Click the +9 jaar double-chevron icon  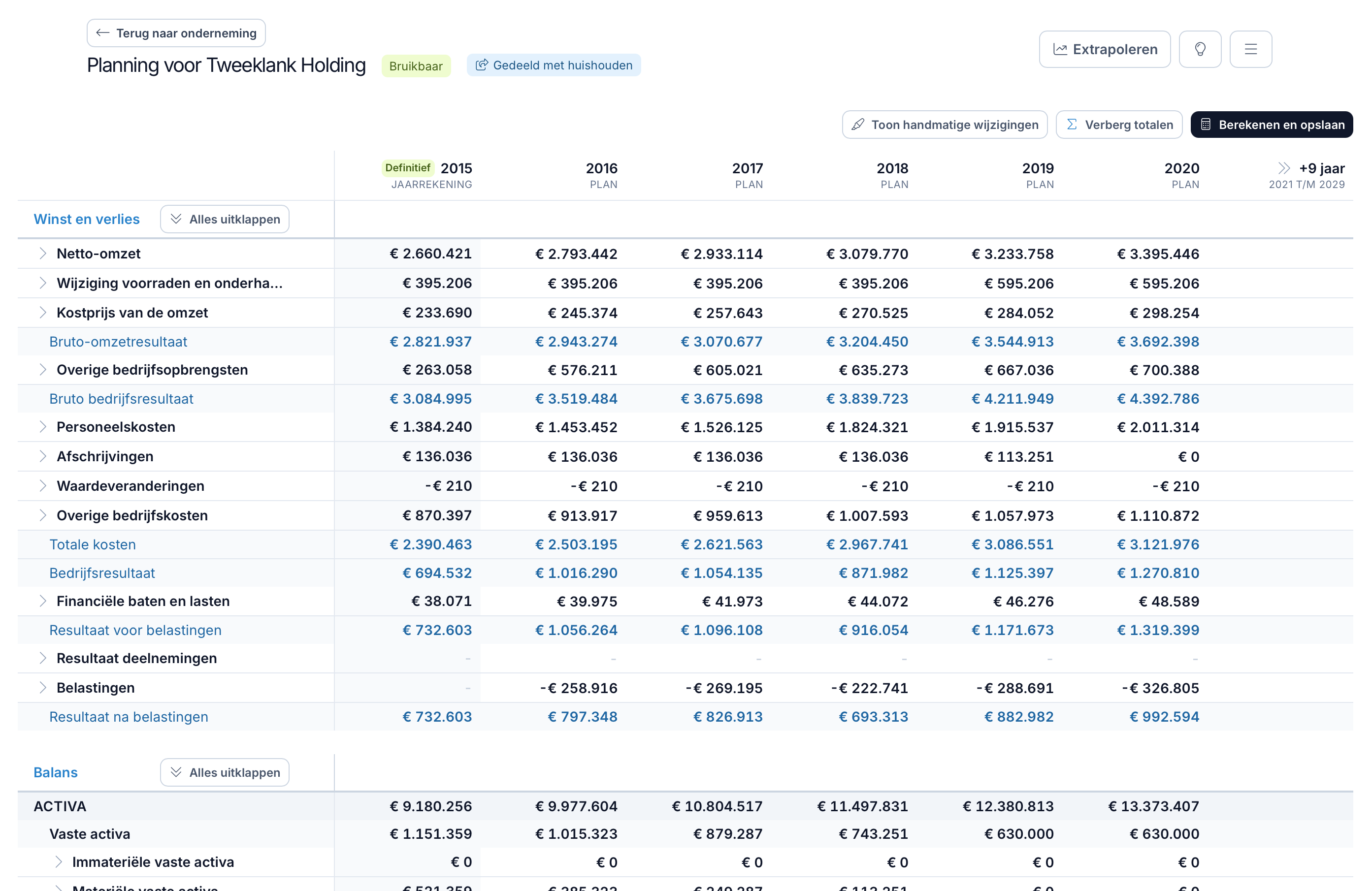coord(1283,168)
